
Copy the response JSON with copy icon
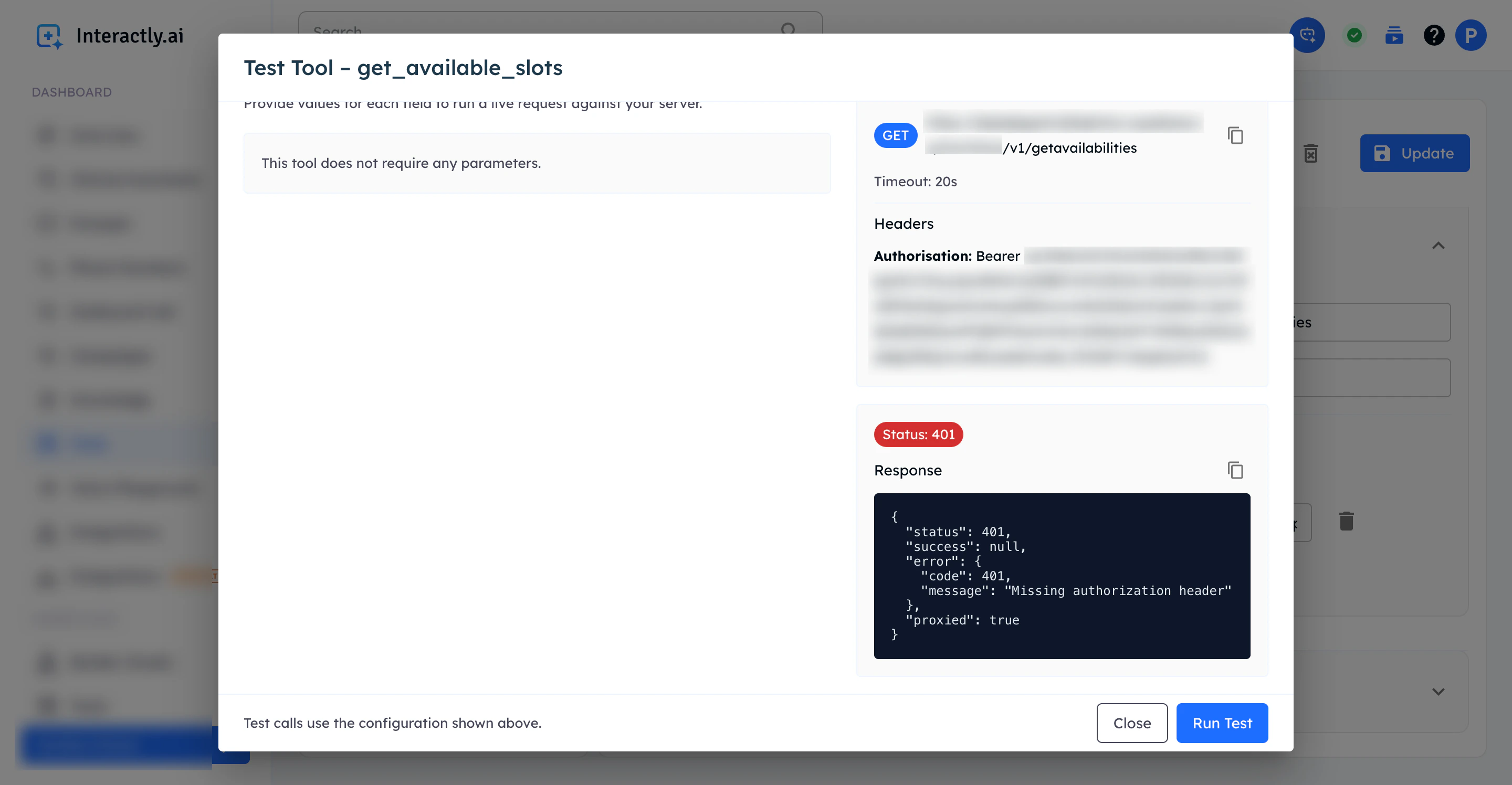(x=1235, y=470)
